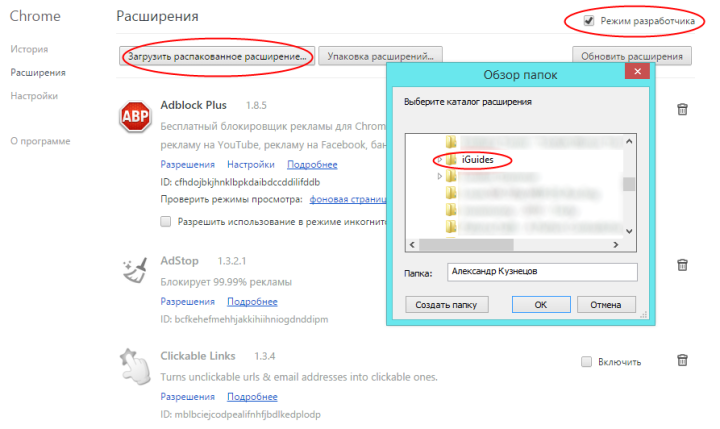Open Настройки link for Adblock Plus

251,164
